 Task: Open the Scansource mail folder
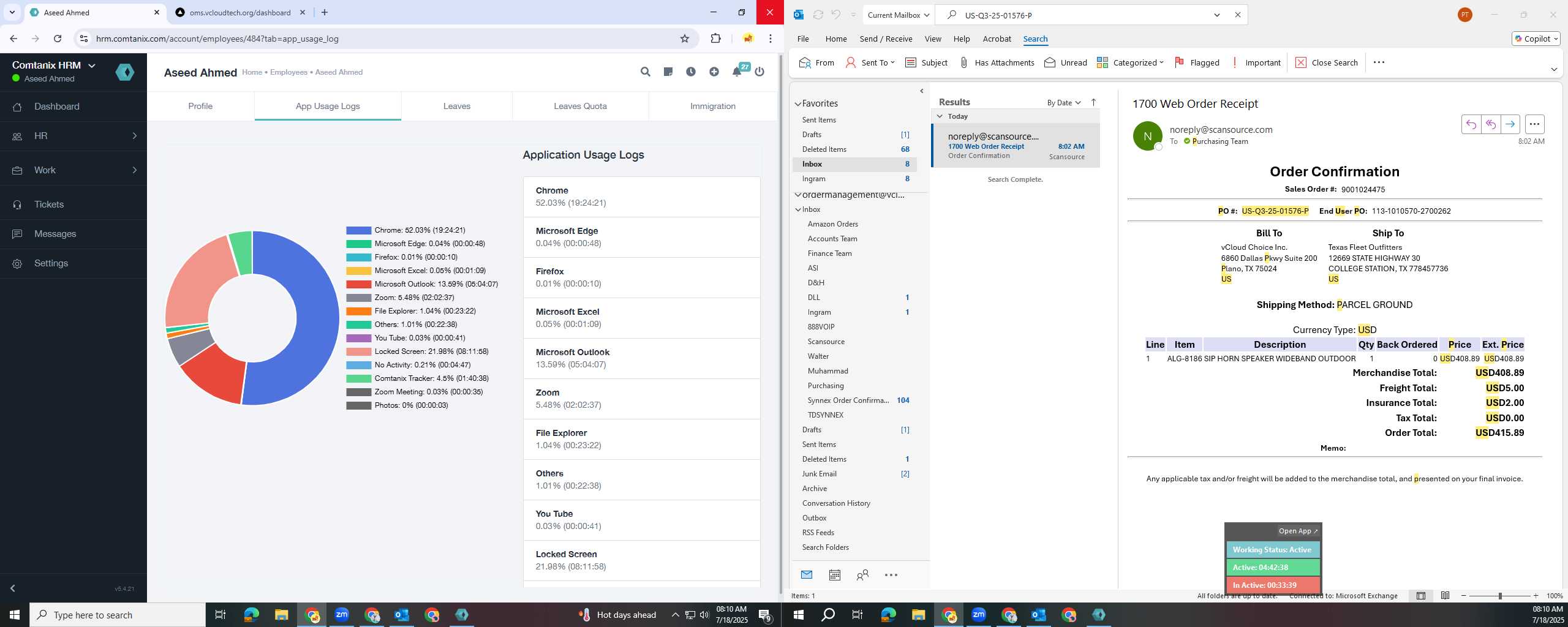point(826,342)
